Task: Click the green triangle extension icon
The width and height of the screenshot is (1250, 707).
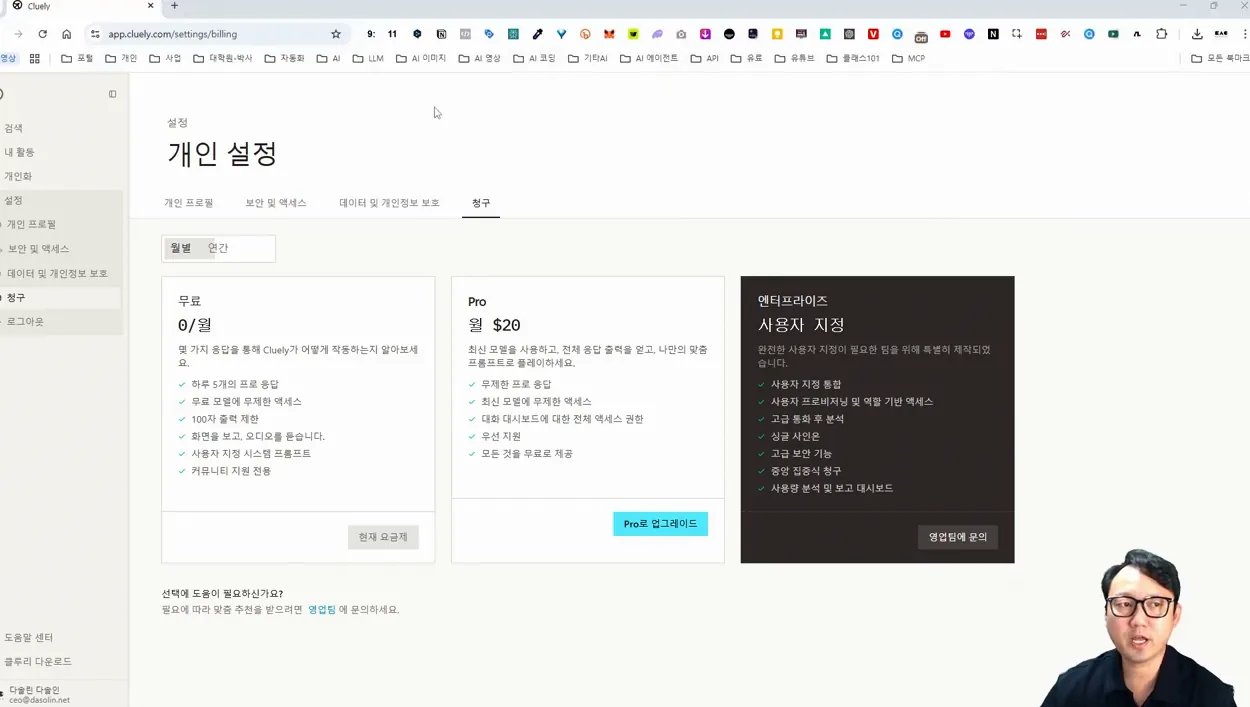Action: [x=825, y=34]
